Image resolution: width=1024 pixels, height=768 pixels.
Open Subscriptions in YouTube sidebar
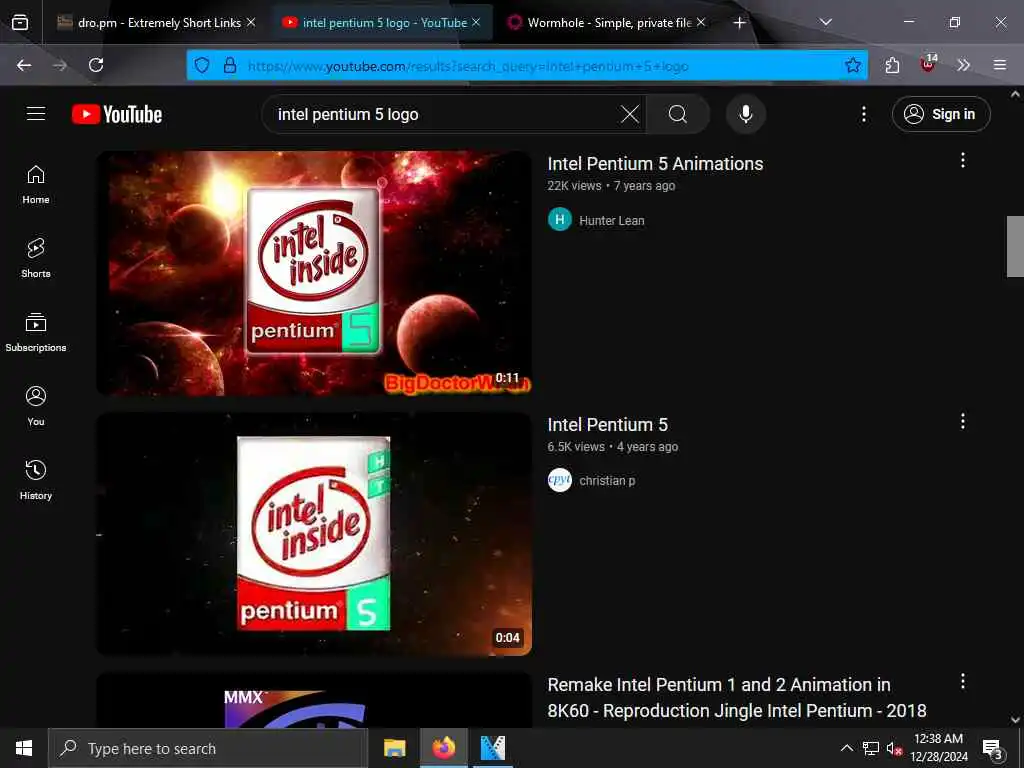[x=36, y=332]
